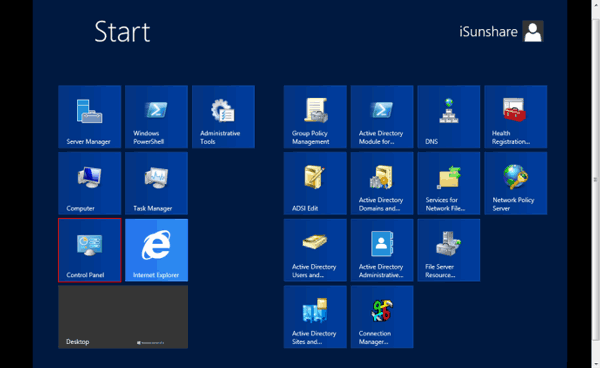Click the iSunshare user account name
Viewport: 600px width, 368px height.
coord(488,31)
